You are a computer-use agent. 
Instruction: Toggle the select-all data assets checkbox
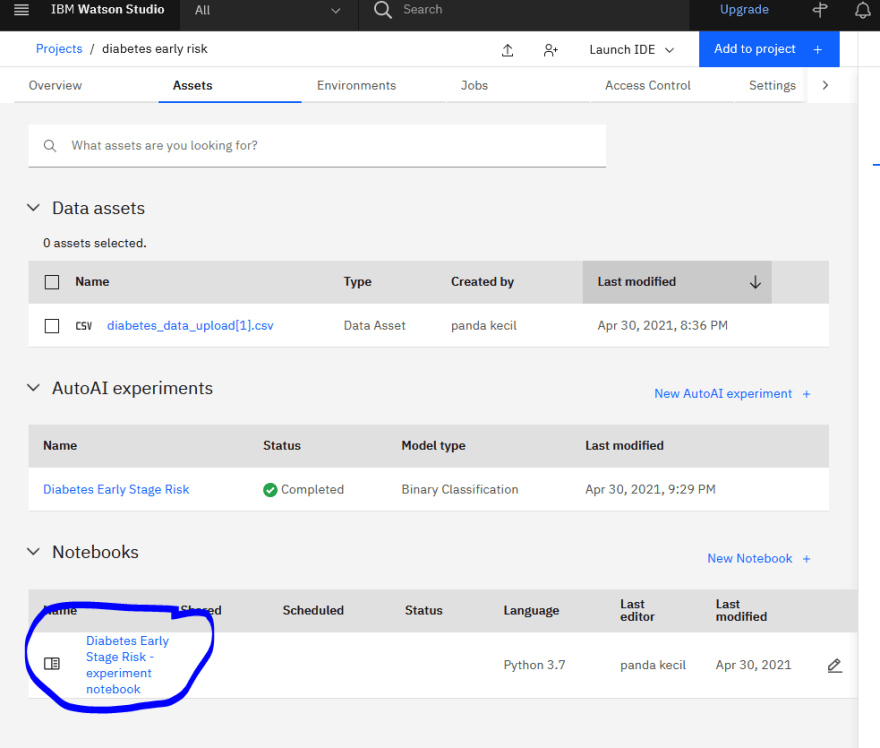point(52,282)
